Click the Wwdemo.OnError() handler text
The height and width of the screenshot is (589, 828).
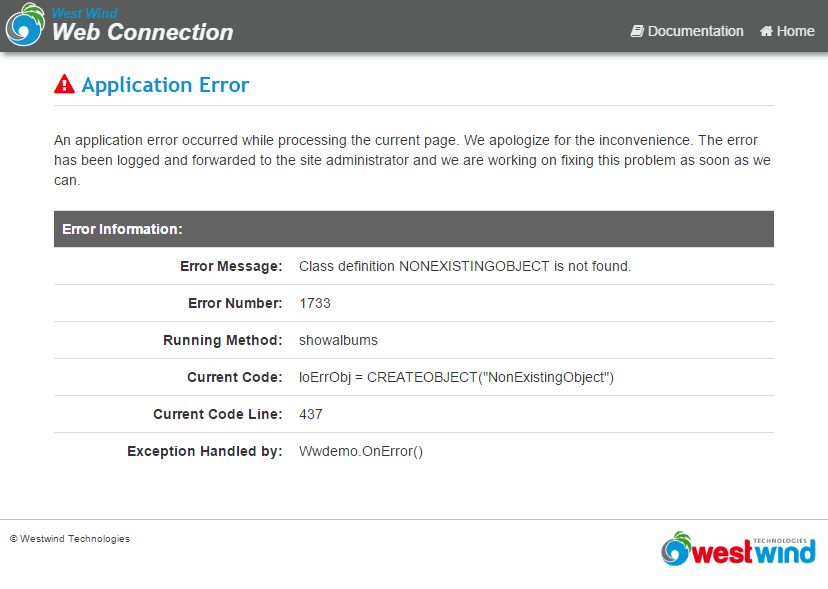pos(361,451)
